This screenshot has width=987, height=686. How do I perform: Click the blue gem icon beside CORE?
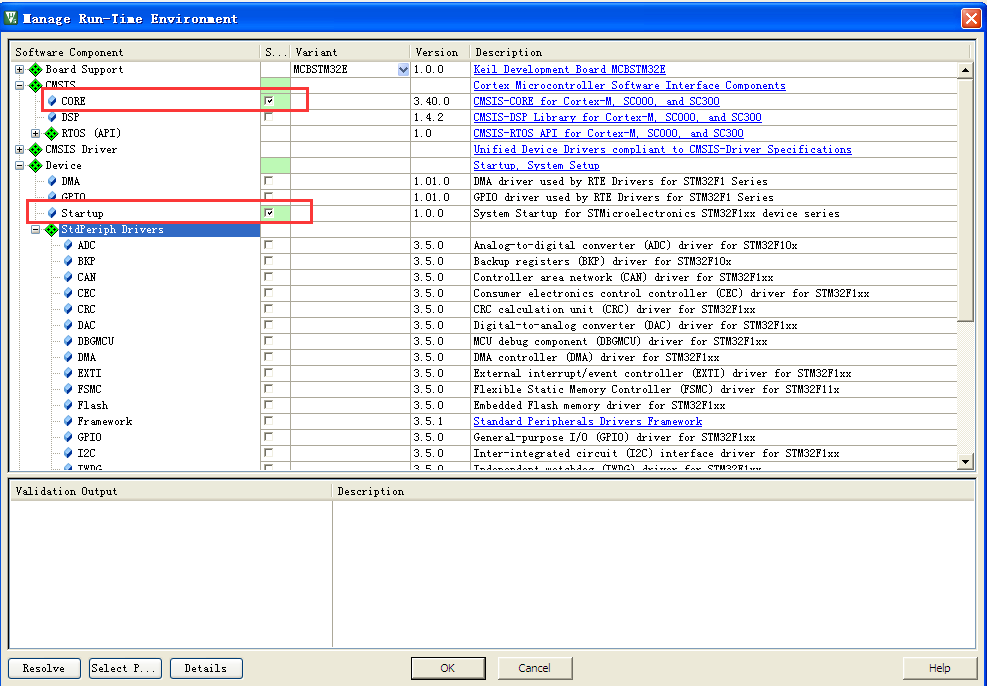[52, 101]
